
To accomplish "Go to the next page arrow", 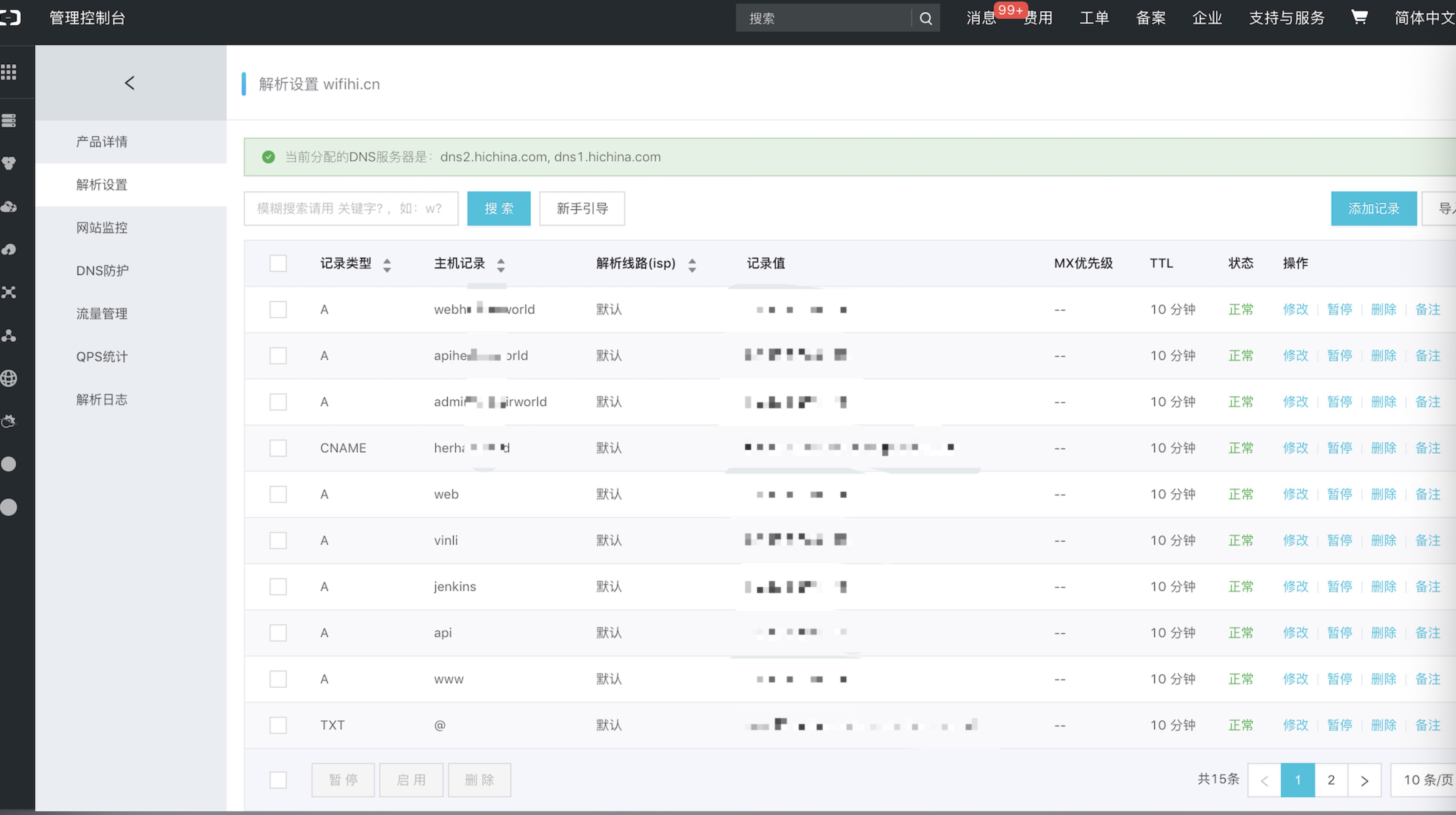I will pos(1364,780).
